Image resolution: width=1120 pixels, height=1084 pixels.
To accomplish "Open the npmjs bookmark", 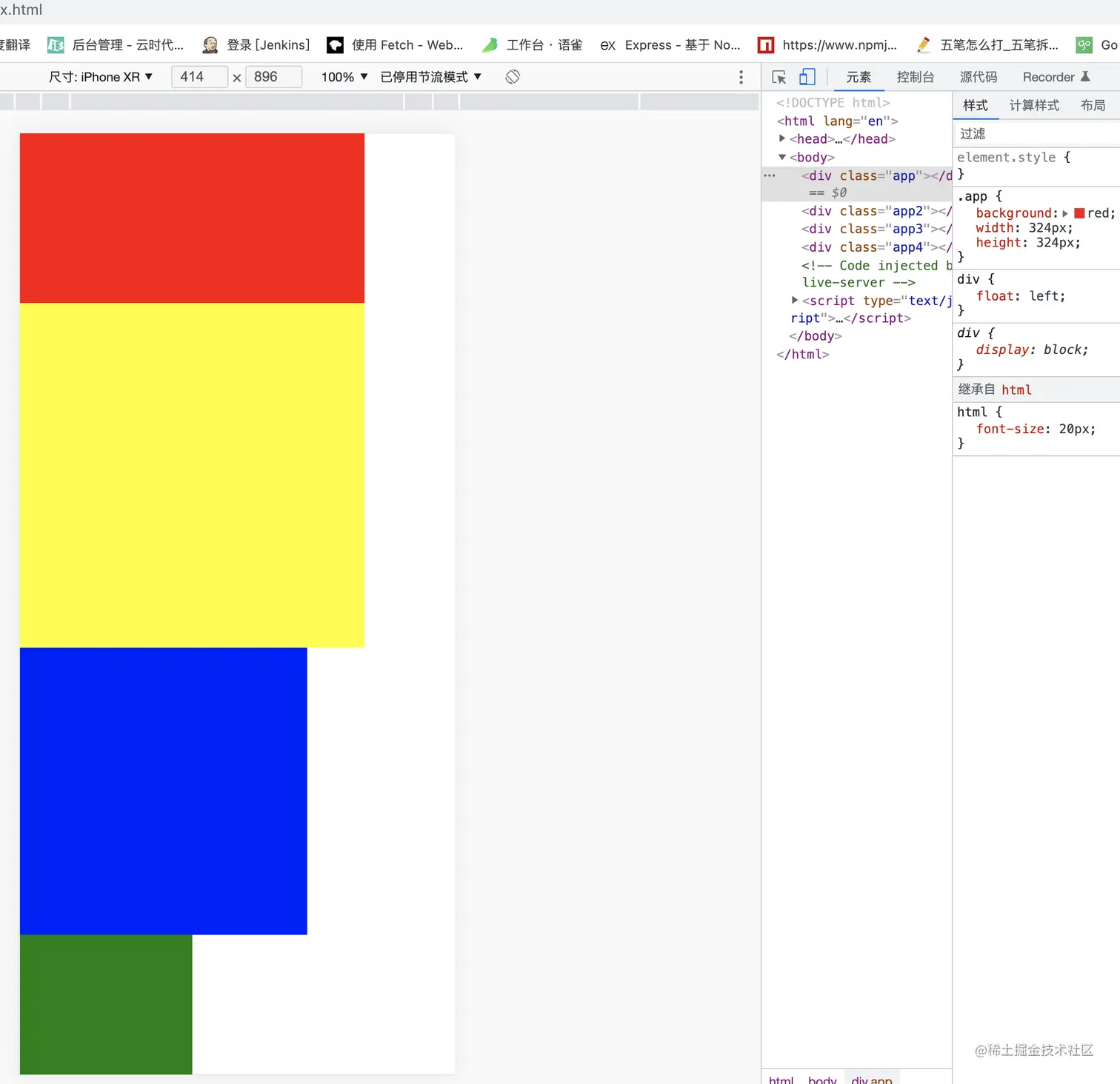I will tap(827, 45).
